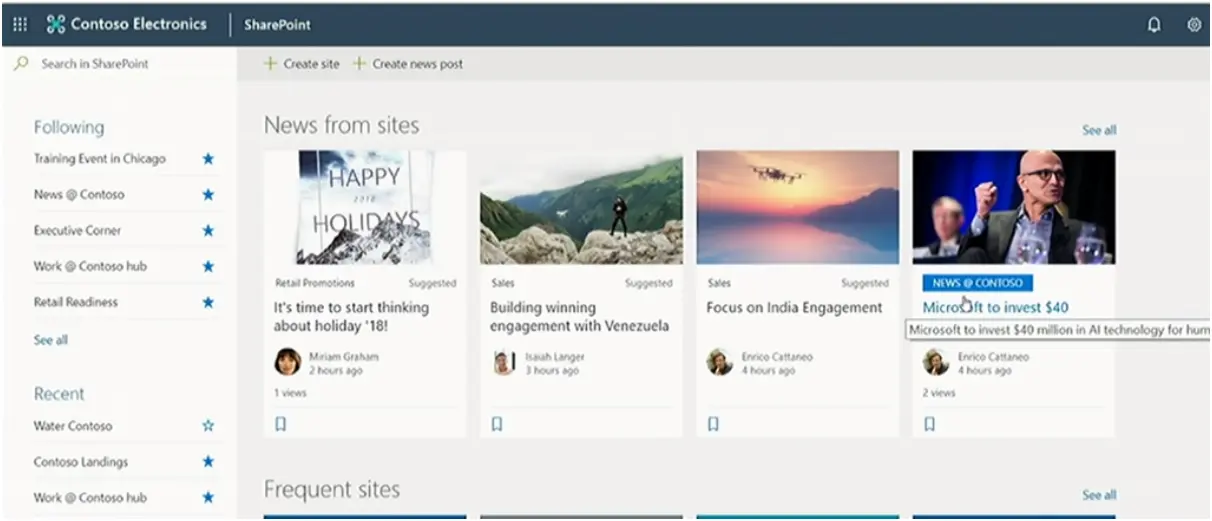Open Work @ Contoso hub under Following
Screen dimensions: 1212x521
[90, 267]
